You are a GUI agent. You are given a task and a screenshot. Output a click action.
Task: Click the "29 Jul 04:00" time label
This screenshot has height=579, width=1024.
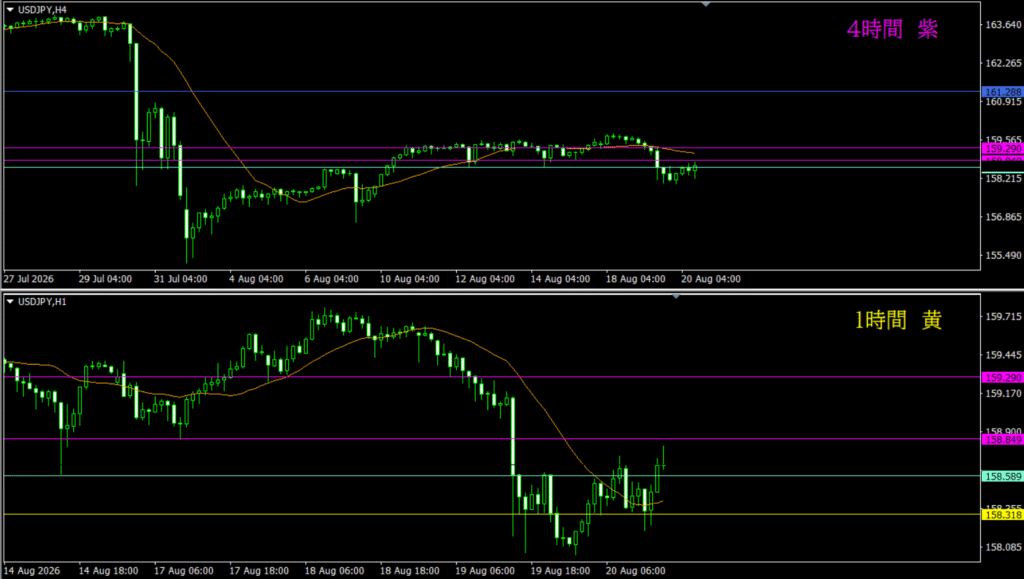click(105, 279)
